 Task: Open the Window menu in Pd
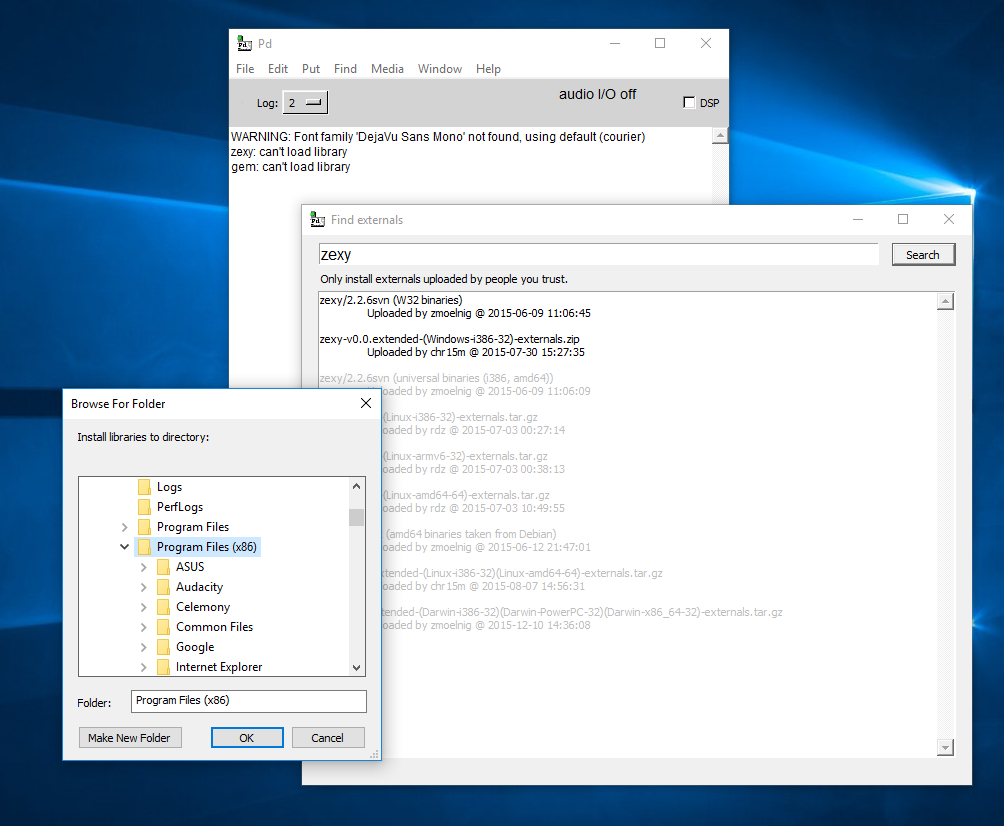(x=440, y=69)
